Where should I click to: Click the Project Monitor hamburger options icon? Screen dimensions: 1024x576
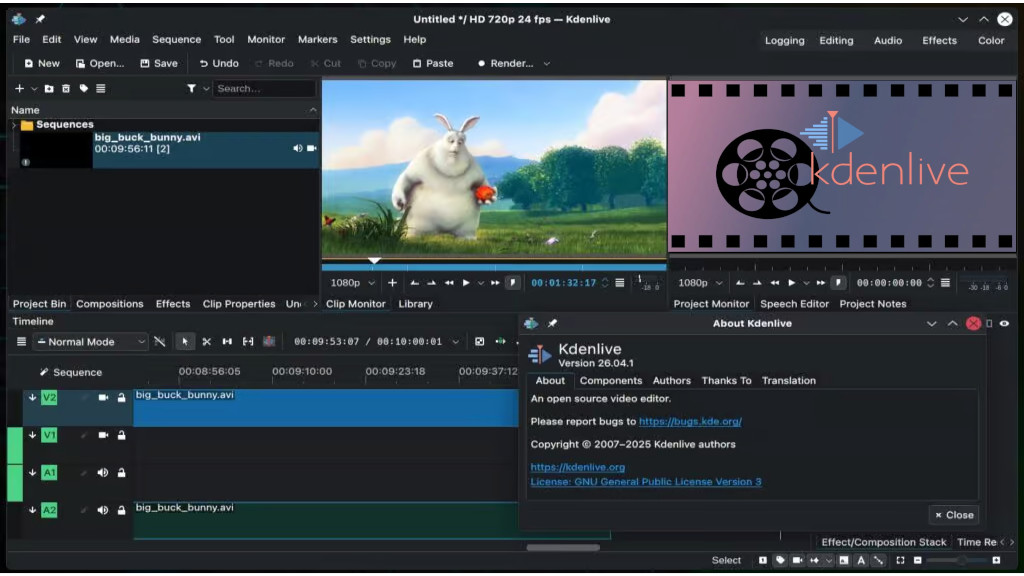[945, 283]
